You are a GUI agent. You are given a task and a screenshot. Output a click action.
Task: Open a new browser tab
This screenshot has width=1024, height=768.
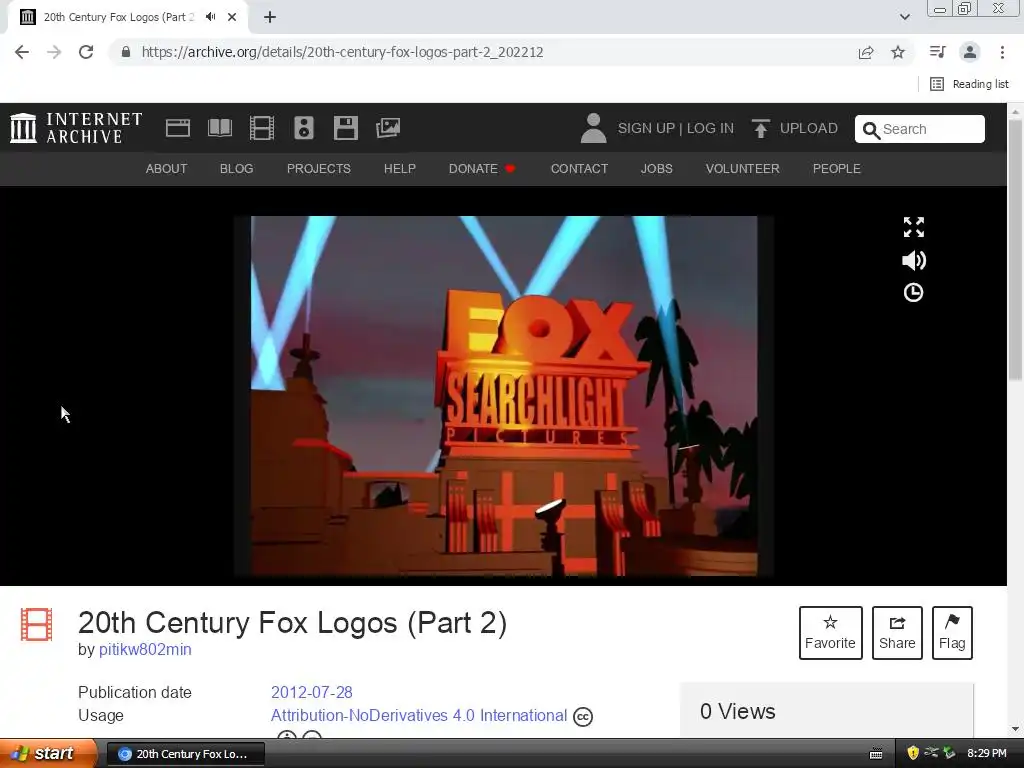(x=270, y=17)
